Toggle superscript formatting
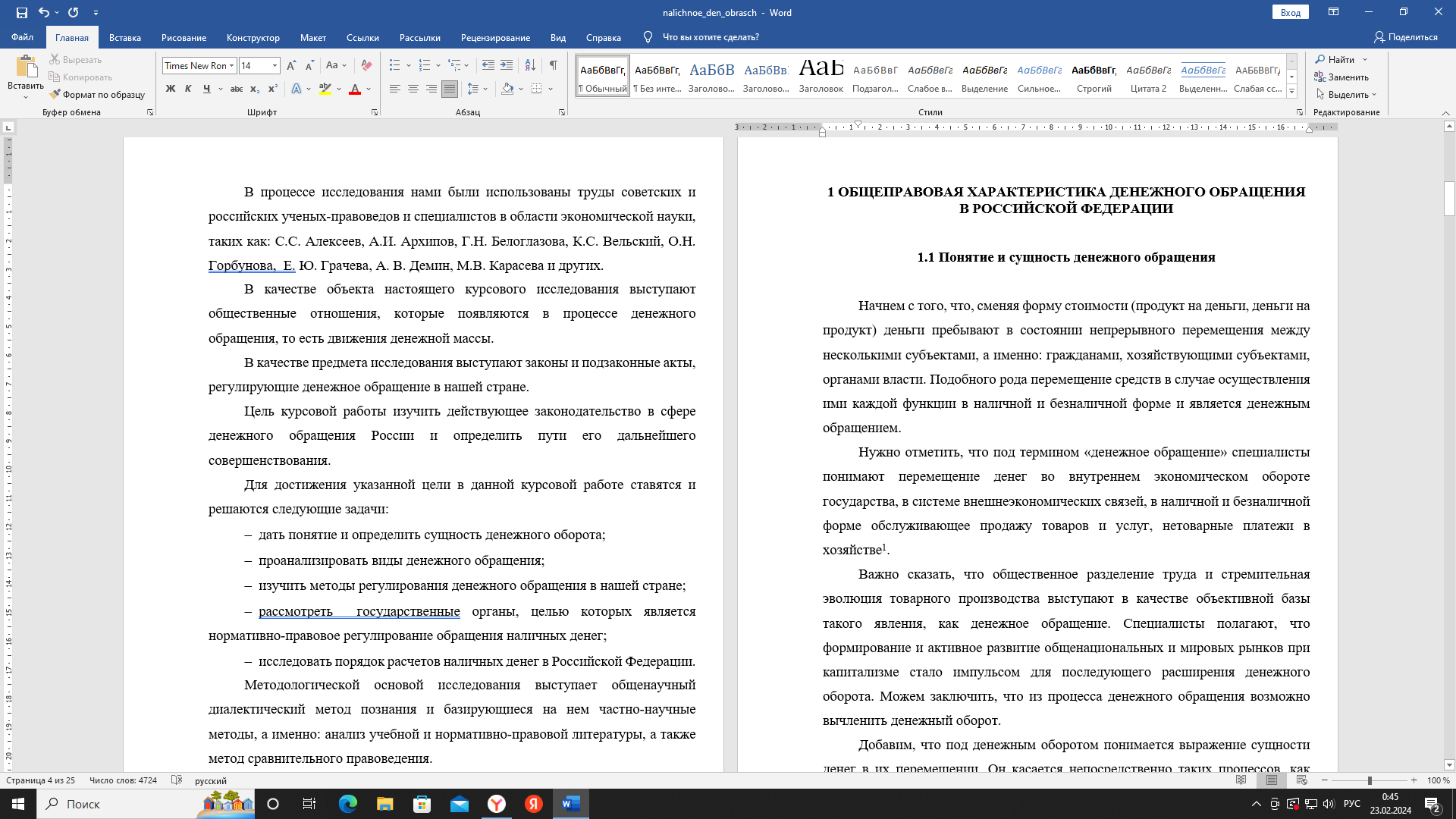This screenshot has height=819, width=1456. 273,89
